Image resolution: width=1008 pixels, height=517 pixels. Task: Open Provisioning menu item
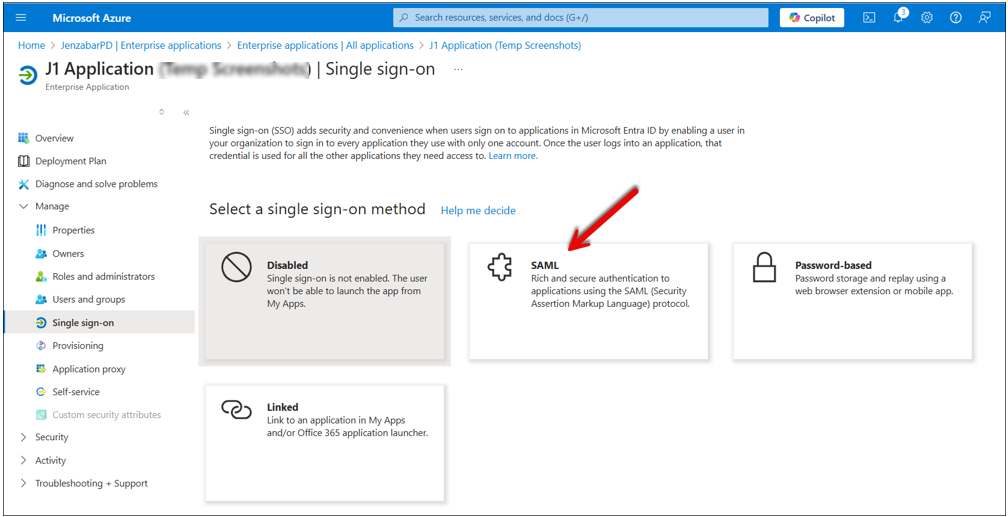(78, 346)
